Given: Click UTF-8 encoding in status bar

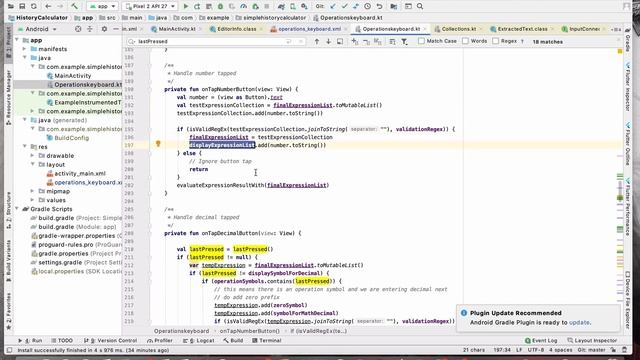Looking at the screenshot, I should tap(536, 350).
